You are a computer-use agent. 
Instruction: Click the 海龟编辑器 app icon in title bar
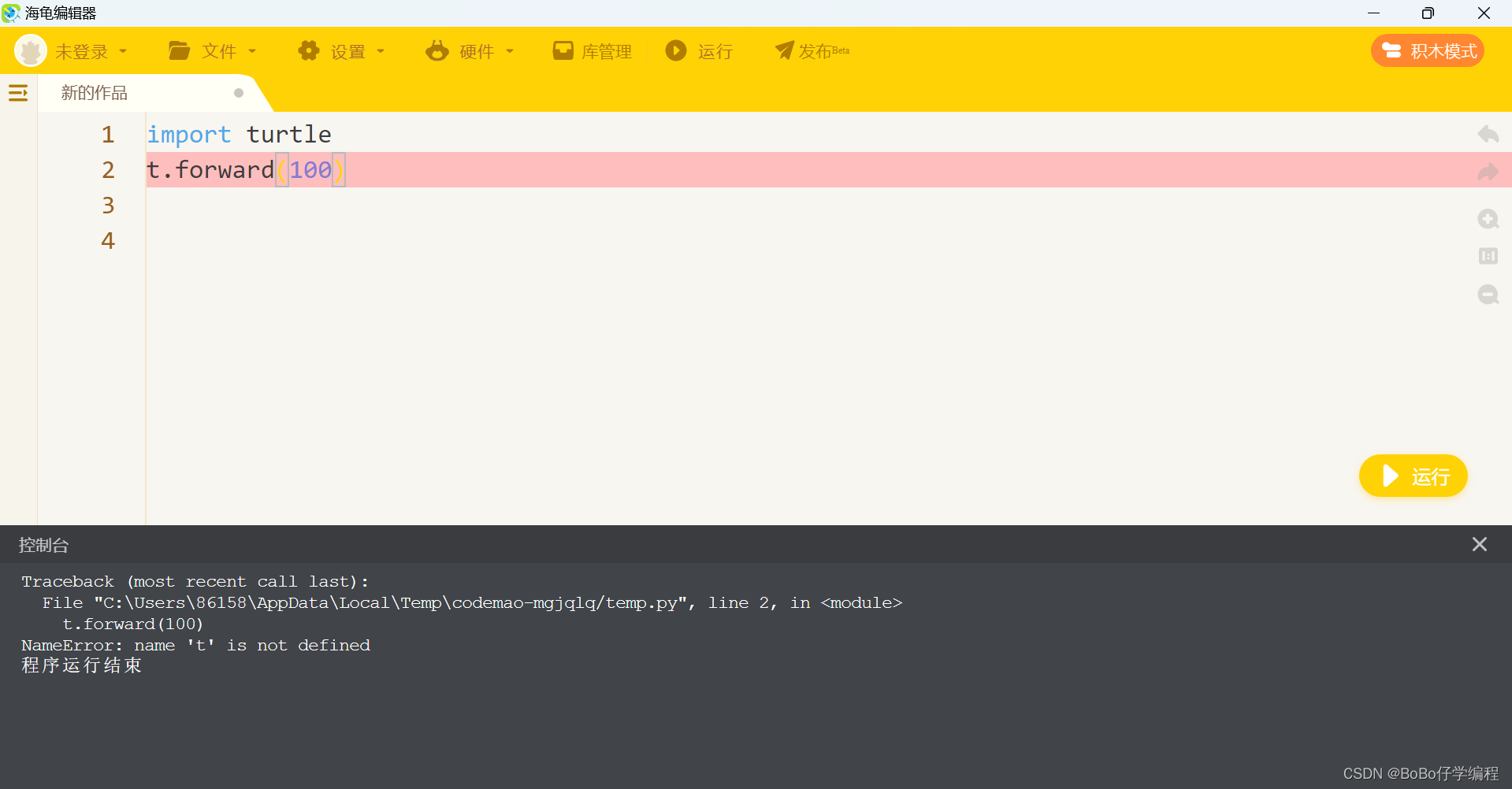point(11,13)
